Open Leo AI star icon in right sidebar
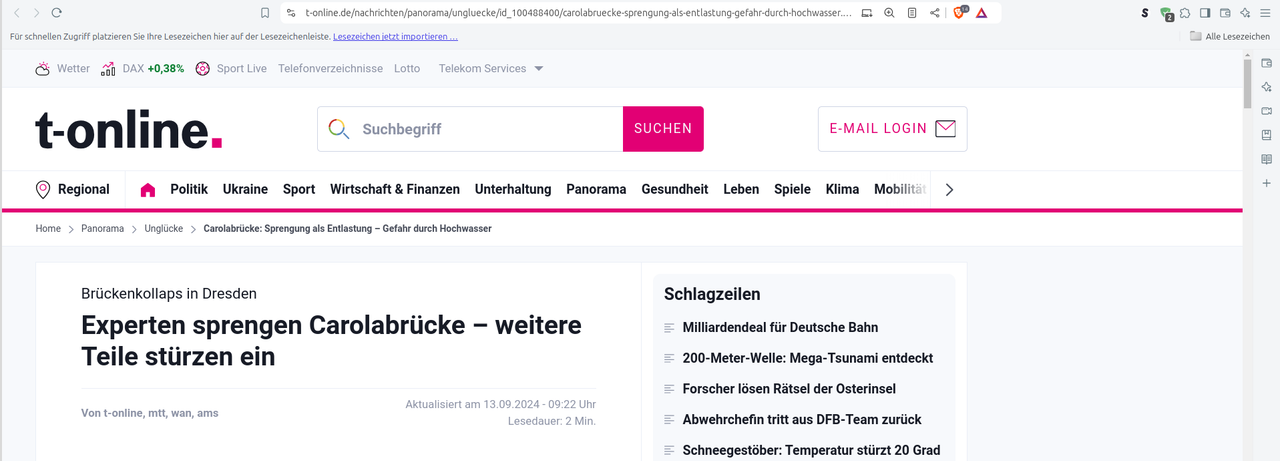This screenshot has height=461, width=1280. (1266, 87)
